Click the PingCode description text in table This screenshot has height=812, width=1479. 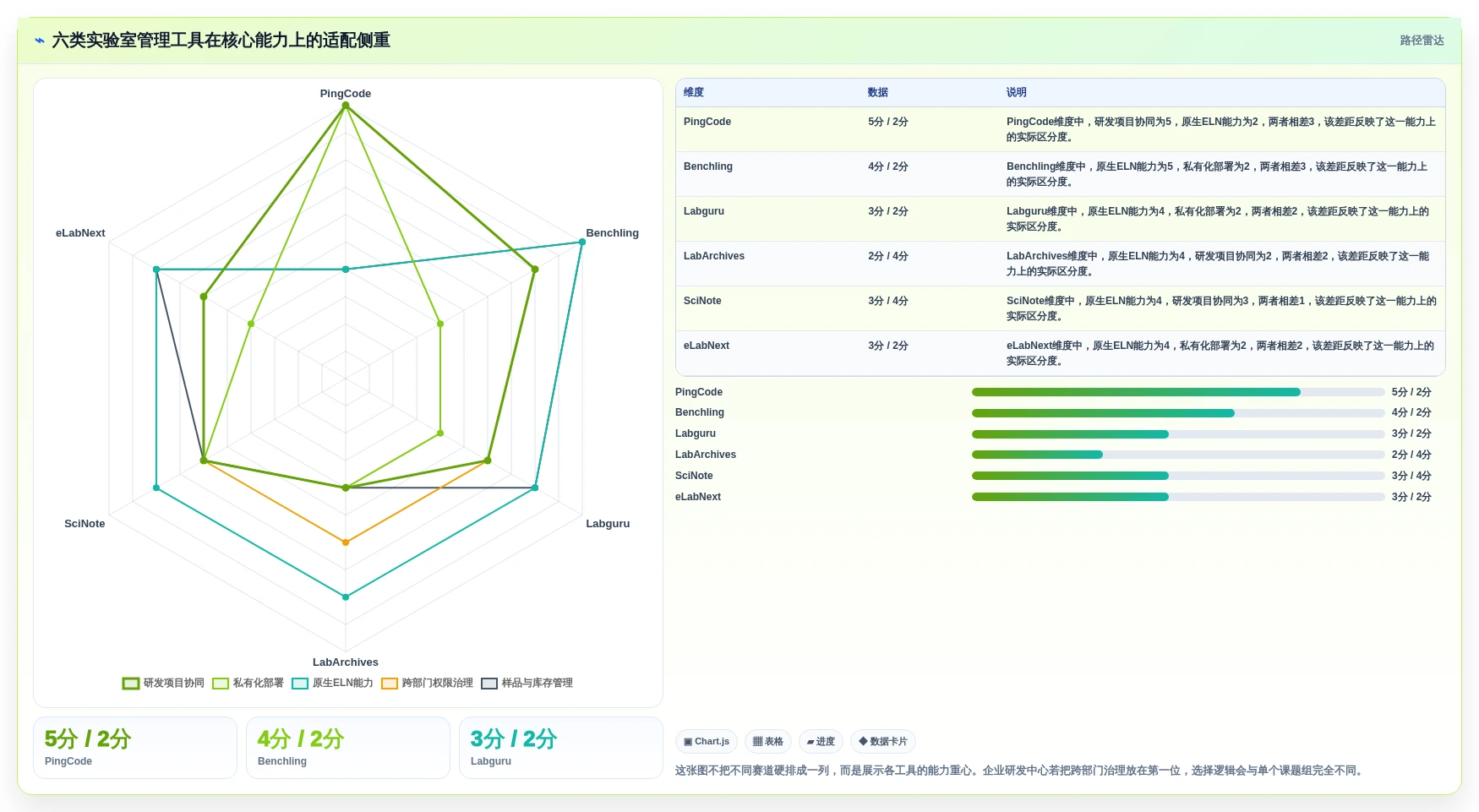(1221, 129)
